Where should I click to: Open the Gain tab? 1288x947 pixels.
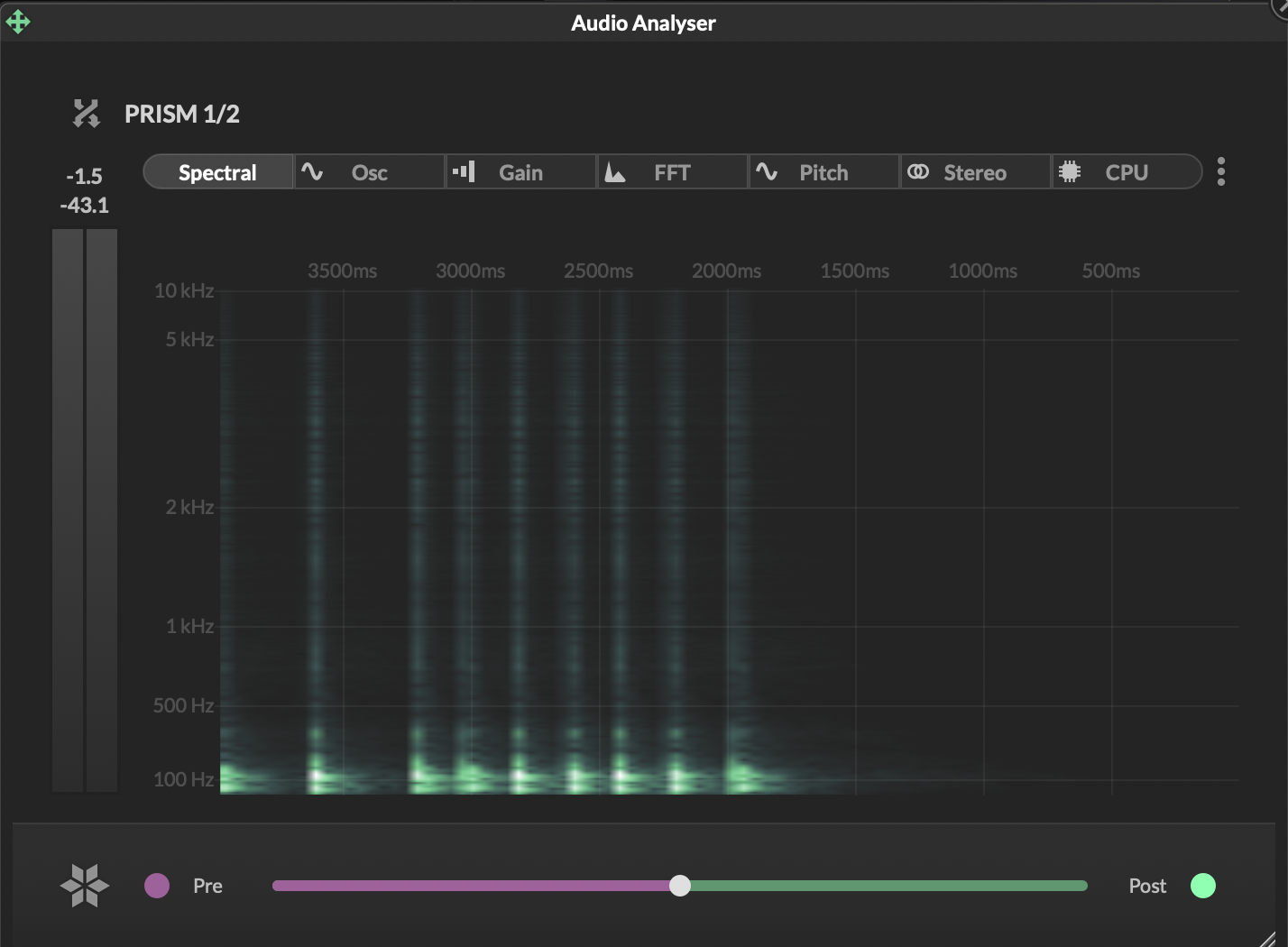coord(521,171)
